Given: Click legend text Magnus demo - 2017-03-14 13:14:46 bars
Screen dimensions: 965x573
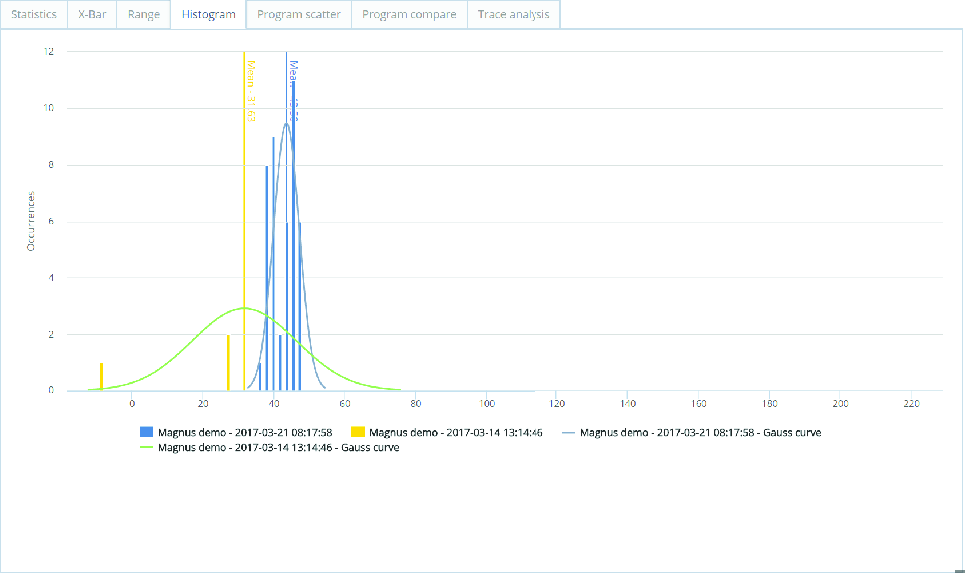Looking at the screenshot, I should 456,432.
